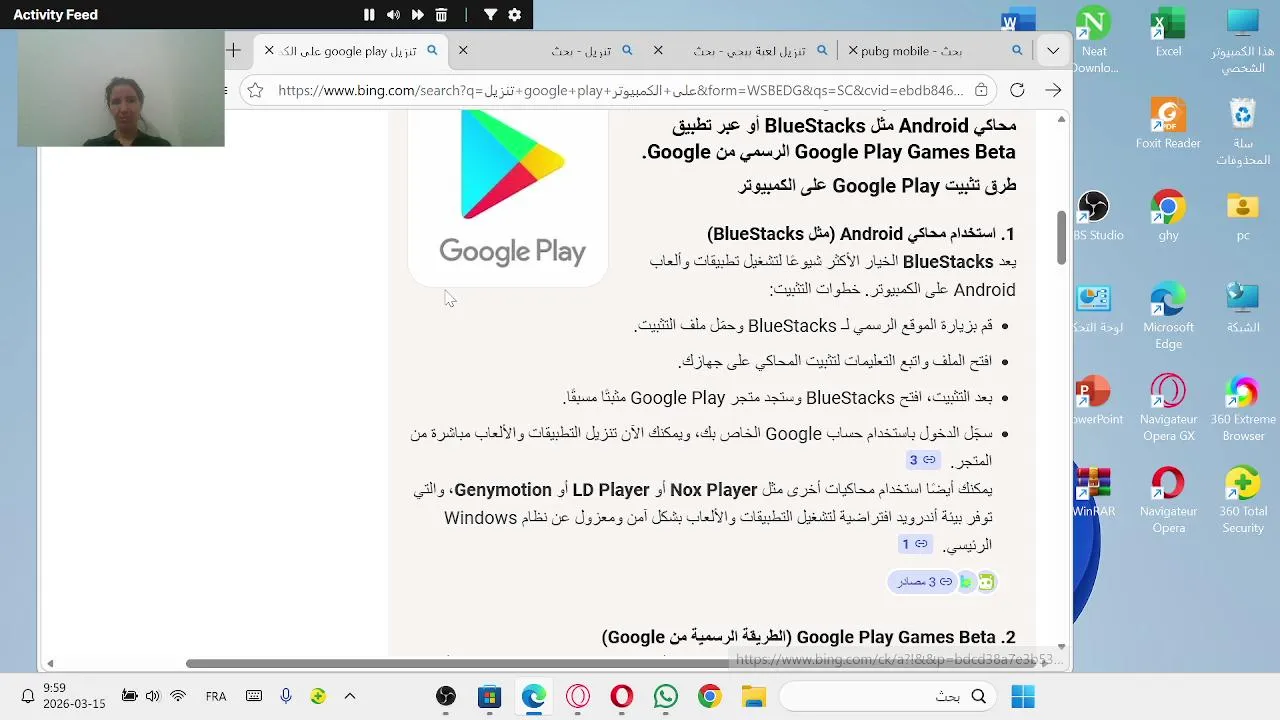Show hidden system tray icons
The height and width of the screenshot is (720, 1280).
coord(350,696)
